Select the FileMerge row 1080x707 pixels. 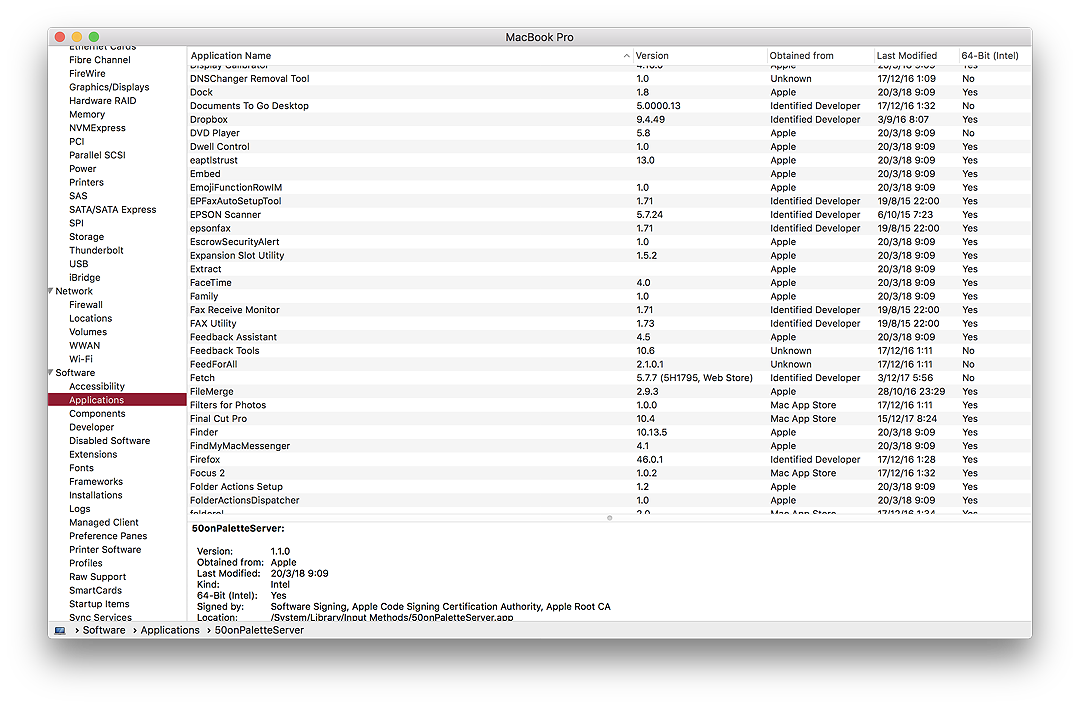[x=609, y=391]
